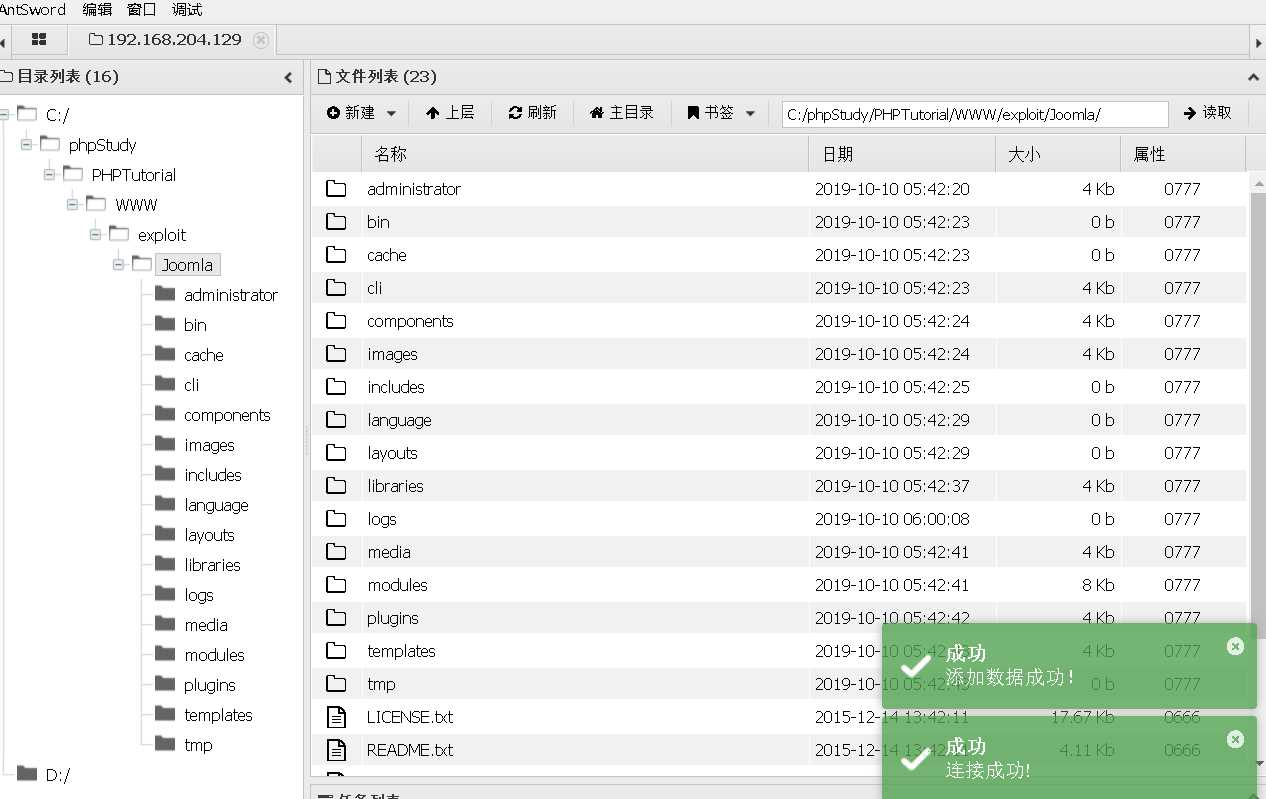Select layouts folder icon in the tree
This screenshot has width=1266, height=799.
tap(165, 534)
